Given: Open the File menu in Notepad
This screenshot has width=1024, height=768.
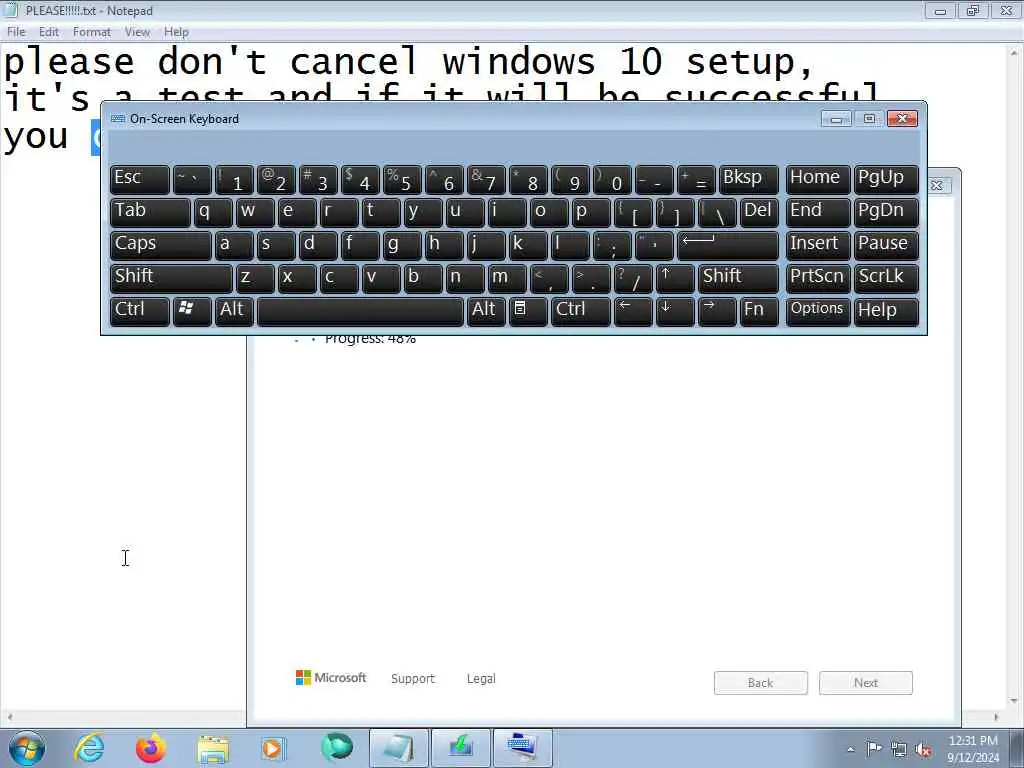Looking at the screenshot, I should [x=16, y=32].
